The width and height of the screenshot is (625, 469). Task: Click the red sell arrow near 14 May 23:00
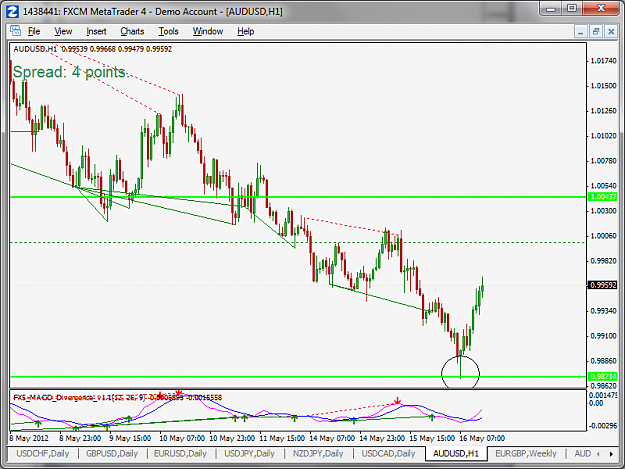click(397, 400)
